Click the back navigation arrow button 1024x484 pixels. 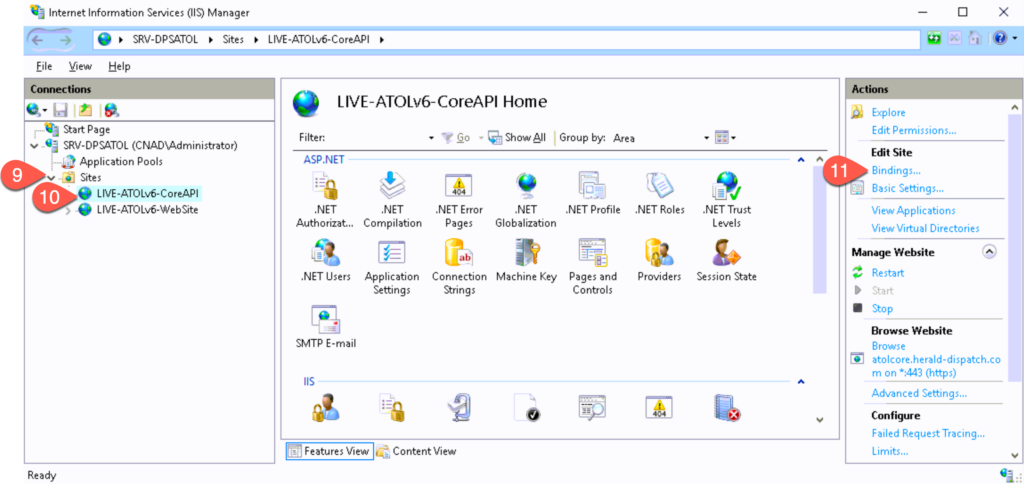click(44, 39)
